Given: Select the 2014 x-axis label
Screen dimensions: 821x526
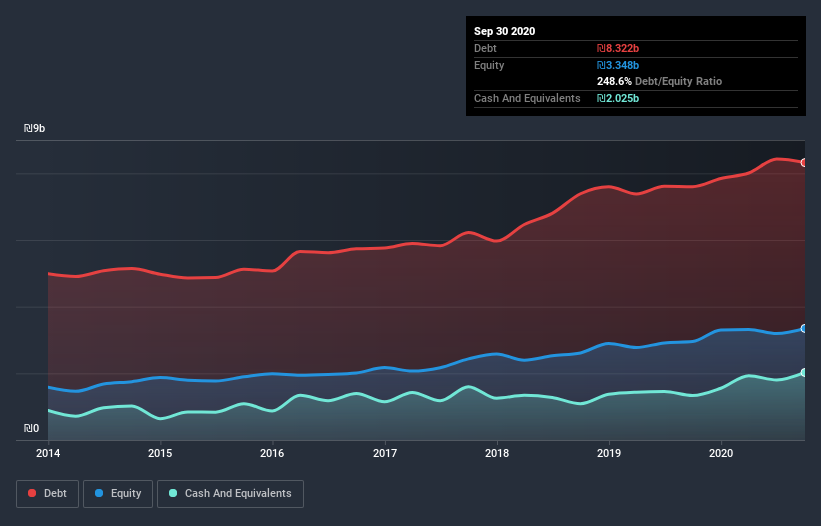Looking at the screenshot, I should 48,453.
